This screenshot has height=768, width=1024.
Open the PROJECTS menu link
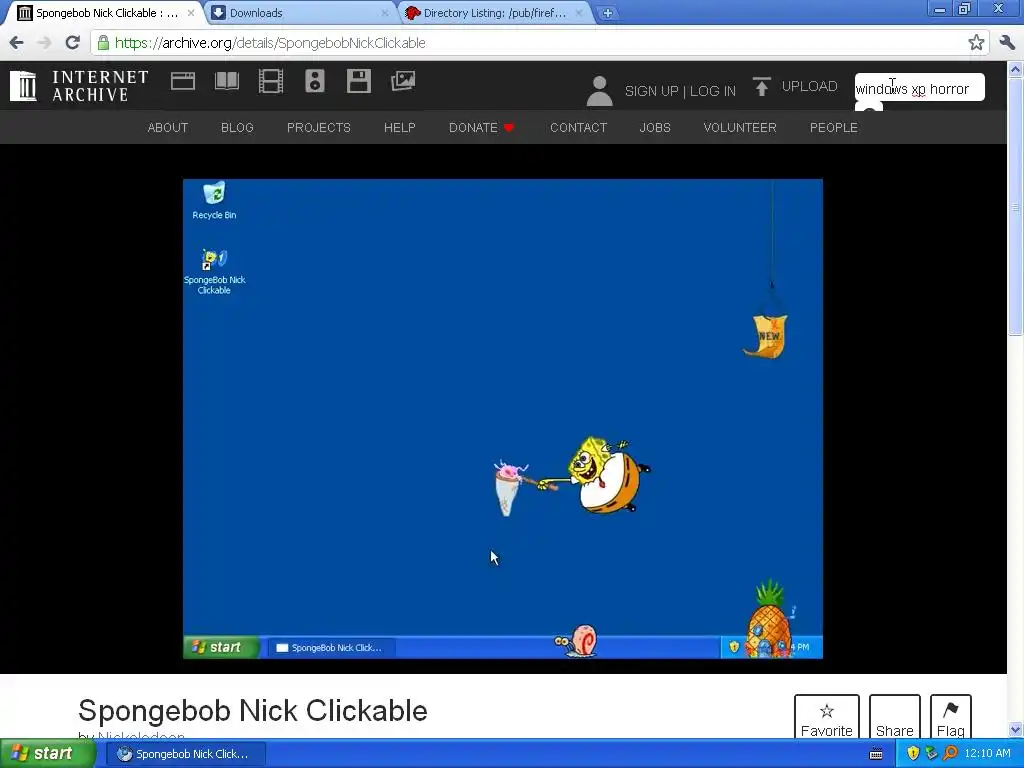(x=319, y=127)
